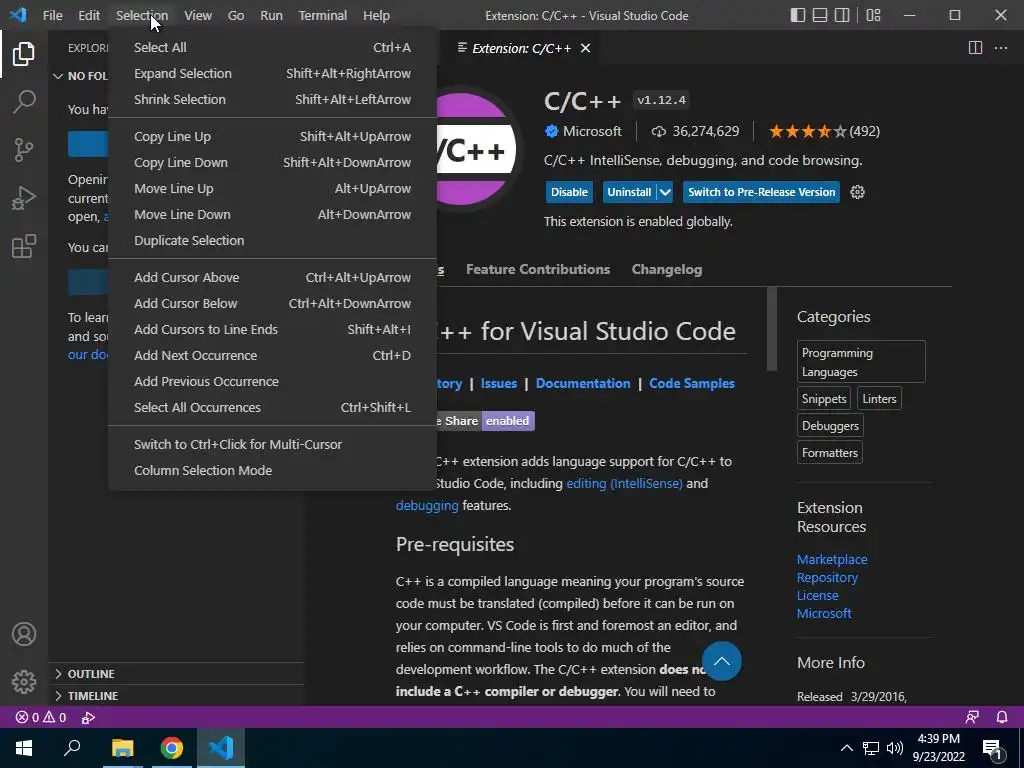The height and width of the screenshot is (768, 1024).
Task: Choose Duplicate Selection menu entry
Action: tap(272, 240)
